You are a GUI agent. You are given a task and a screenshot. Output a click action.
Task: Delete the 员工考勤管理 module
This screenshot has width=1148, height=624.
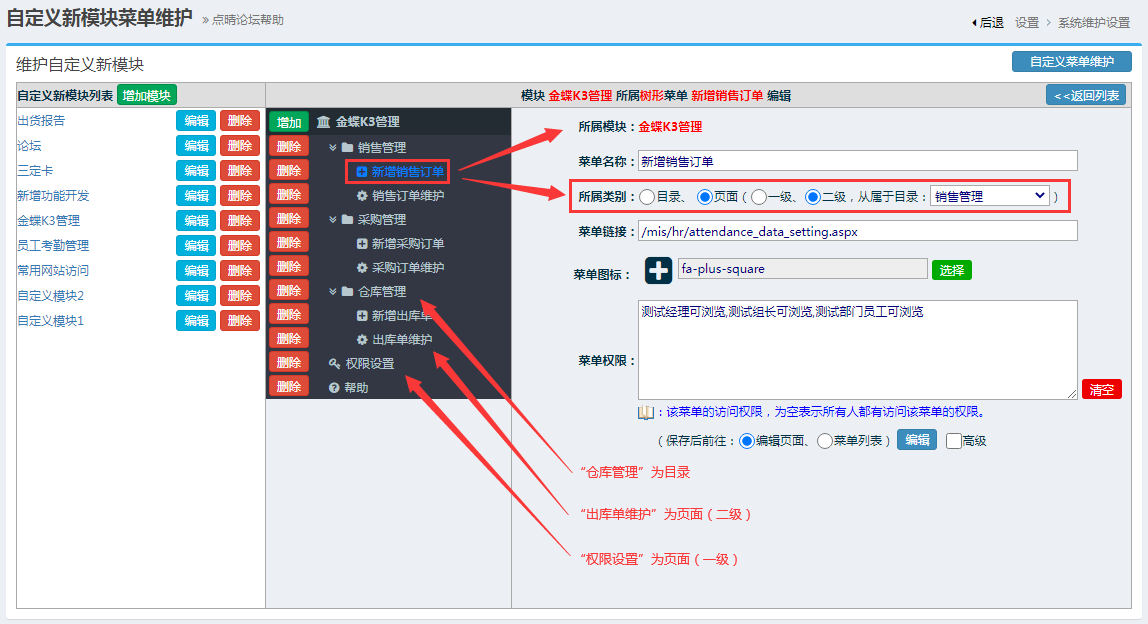pos(239,245)
